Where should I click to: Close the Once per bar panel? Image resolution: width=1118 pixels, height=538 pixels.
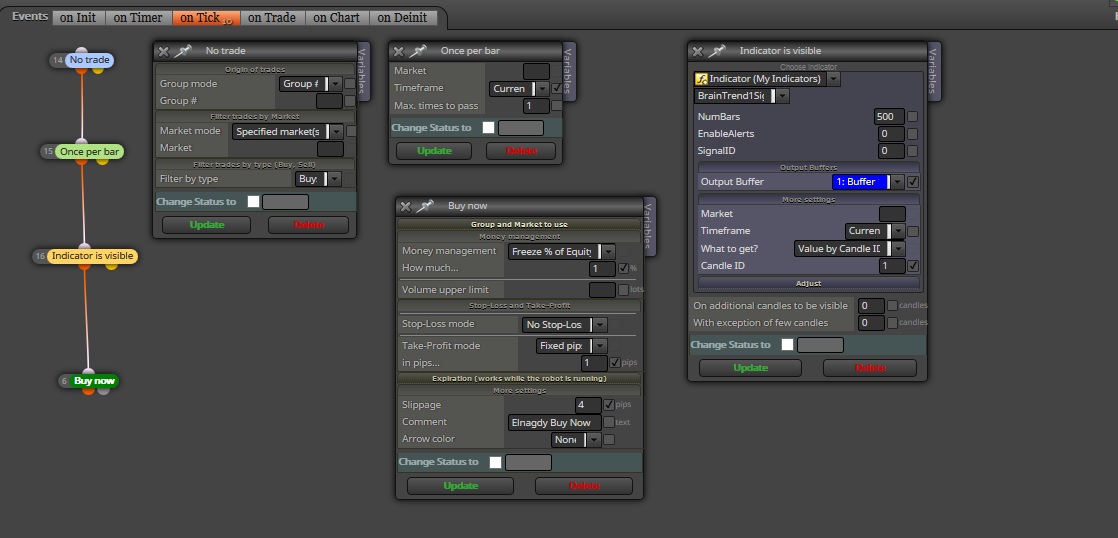tap(399, 51)
